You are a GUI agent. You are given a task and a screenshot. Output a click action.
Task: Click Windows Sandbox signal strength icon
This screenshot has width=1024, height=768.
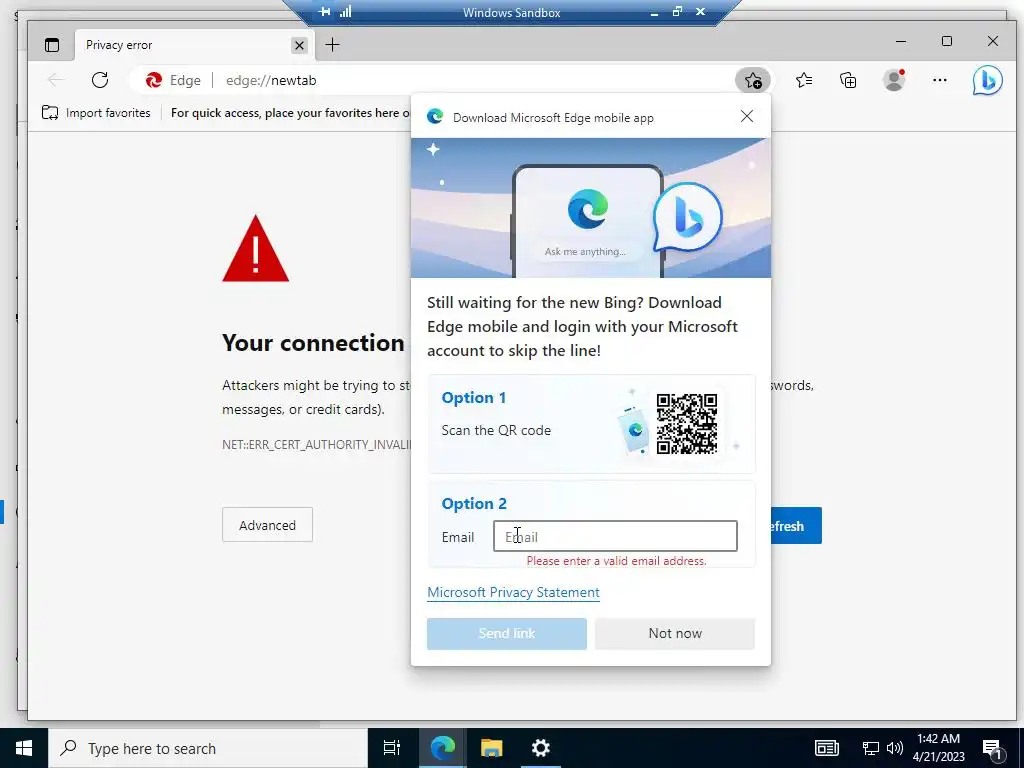coord(345,11)
